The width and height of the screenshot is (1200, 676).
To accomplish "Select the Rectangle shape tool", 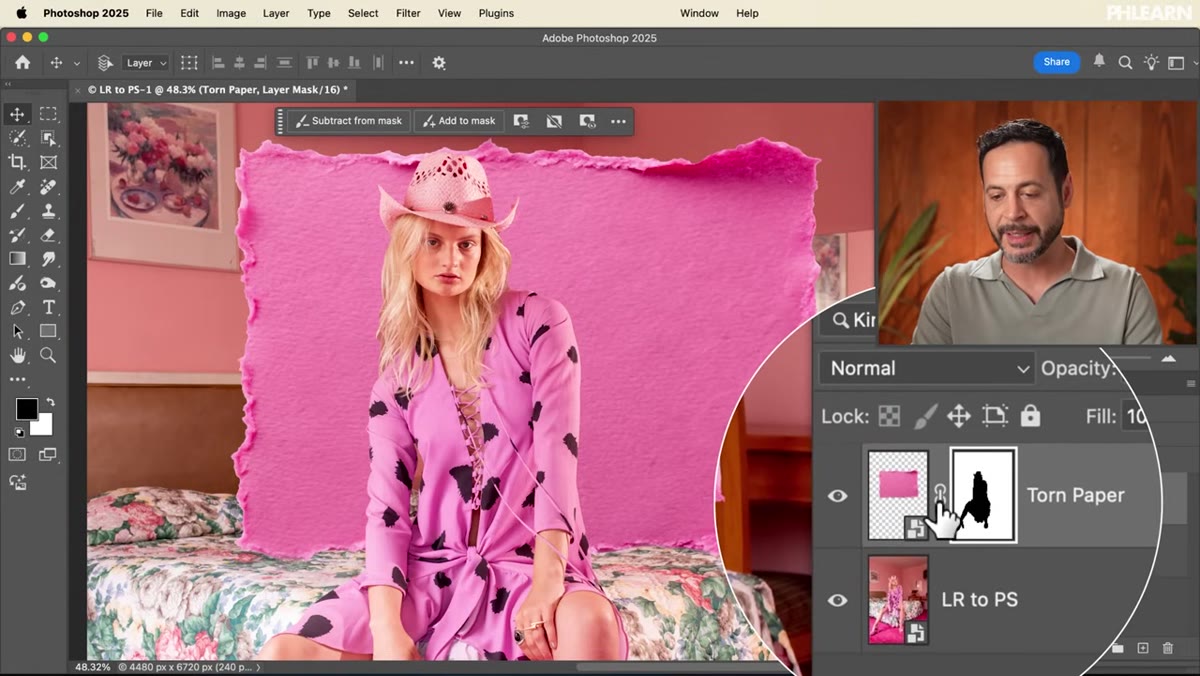I will [x=48, y=331].
